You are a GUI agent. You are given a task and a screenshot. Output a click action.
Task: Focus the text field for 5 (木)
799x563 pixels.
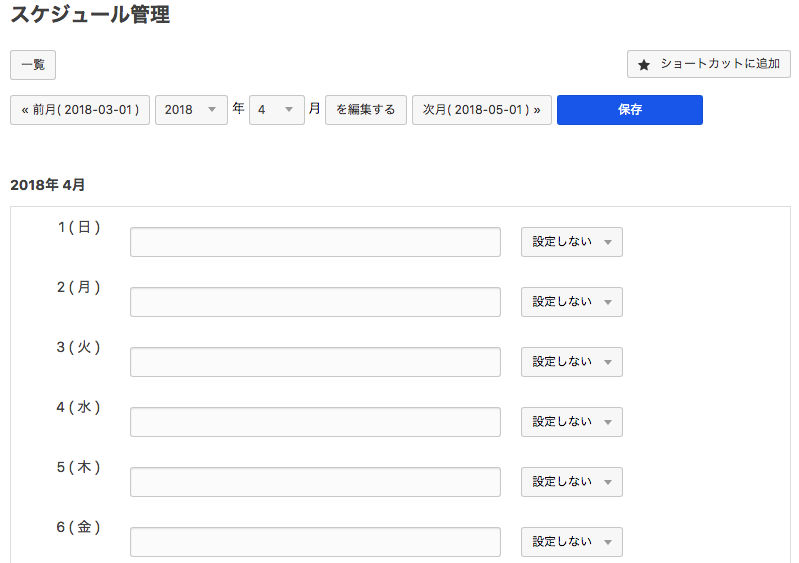[315, 482]
